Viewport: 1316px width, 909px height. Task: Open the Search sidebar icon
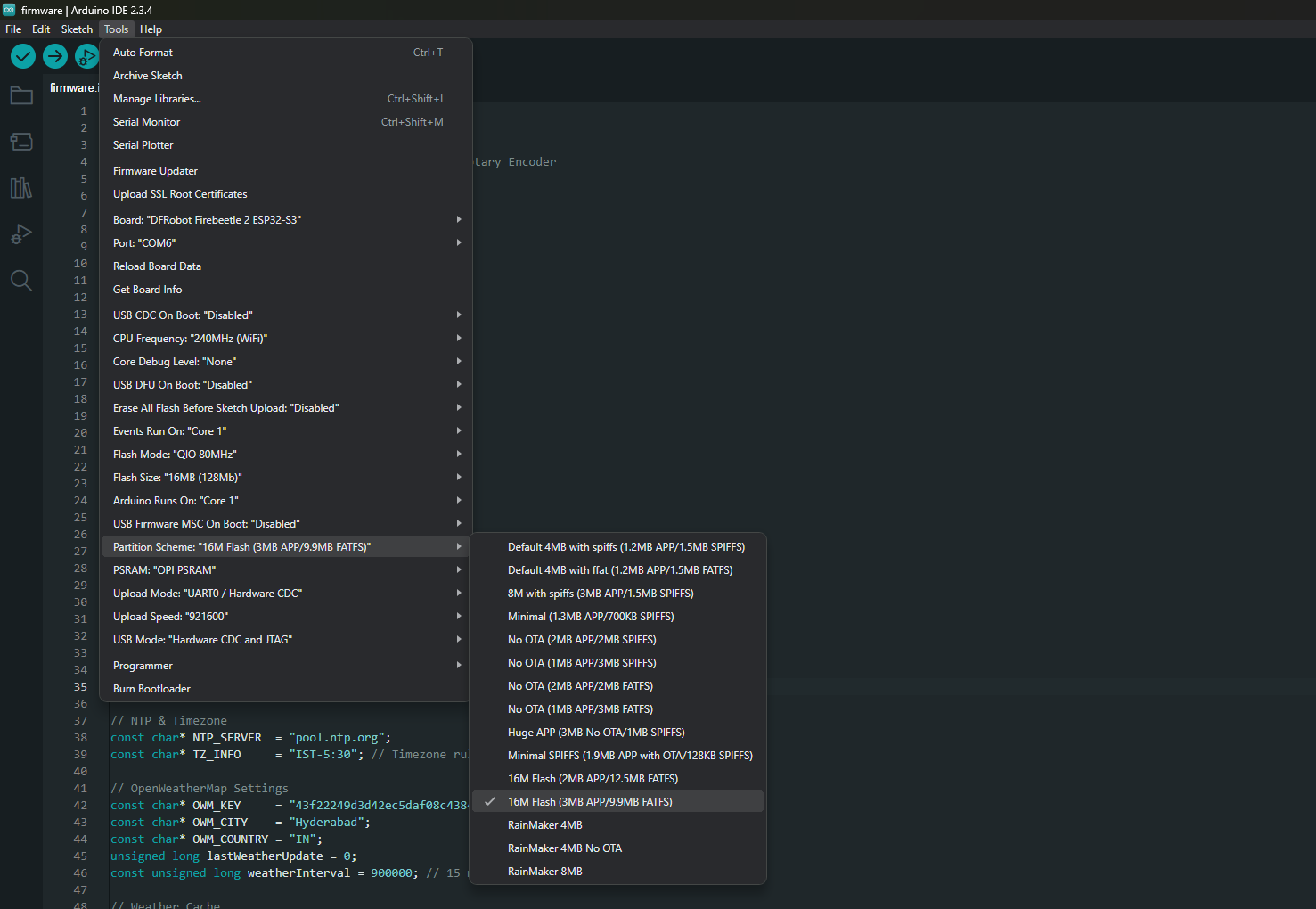pos(21,281)
